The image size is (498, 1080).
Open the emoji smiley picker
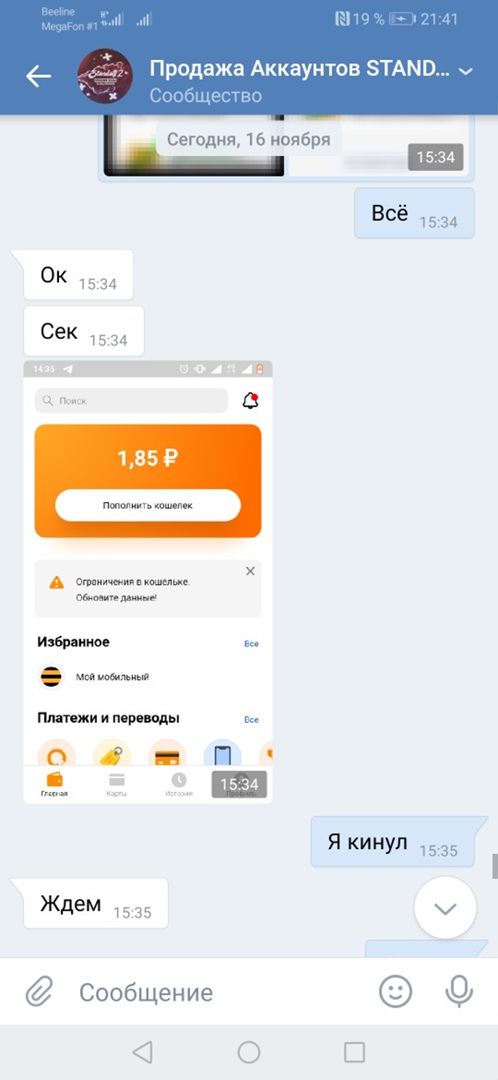396,992
